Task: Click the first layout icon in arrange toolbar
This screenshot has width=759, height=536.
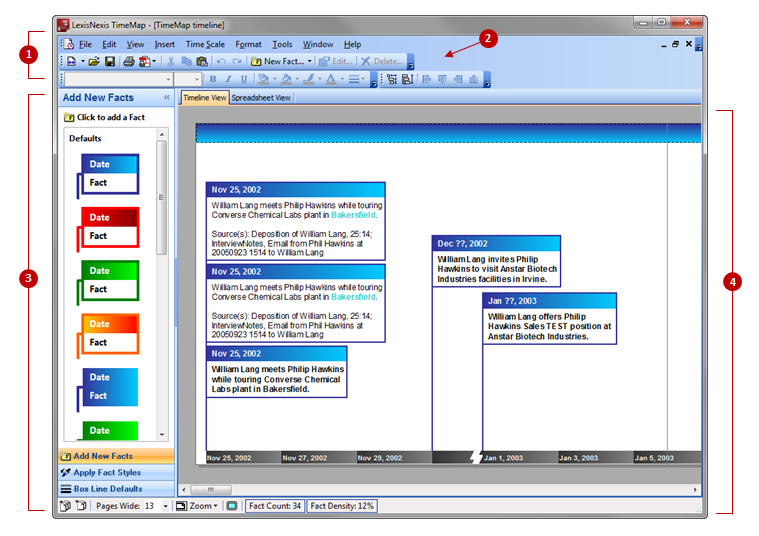Action: [x=392, y=79]
